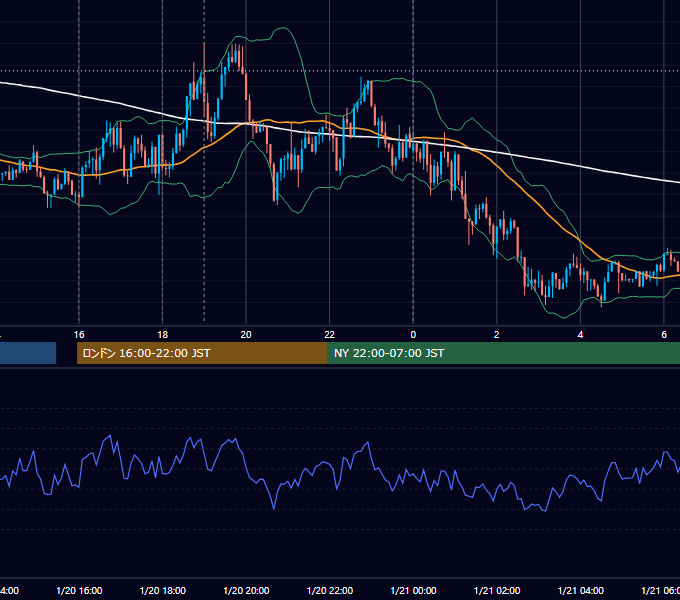Click the 1/21 04:00 date label
Image resolution: width=680 pixels, height=600 pixels.
point(580,590)
